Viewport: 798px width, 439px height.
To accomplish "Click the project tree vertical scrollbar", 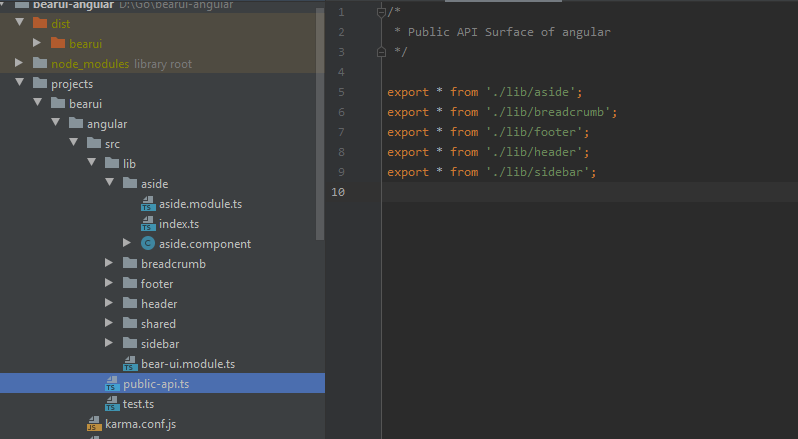I will coord(320,124).
